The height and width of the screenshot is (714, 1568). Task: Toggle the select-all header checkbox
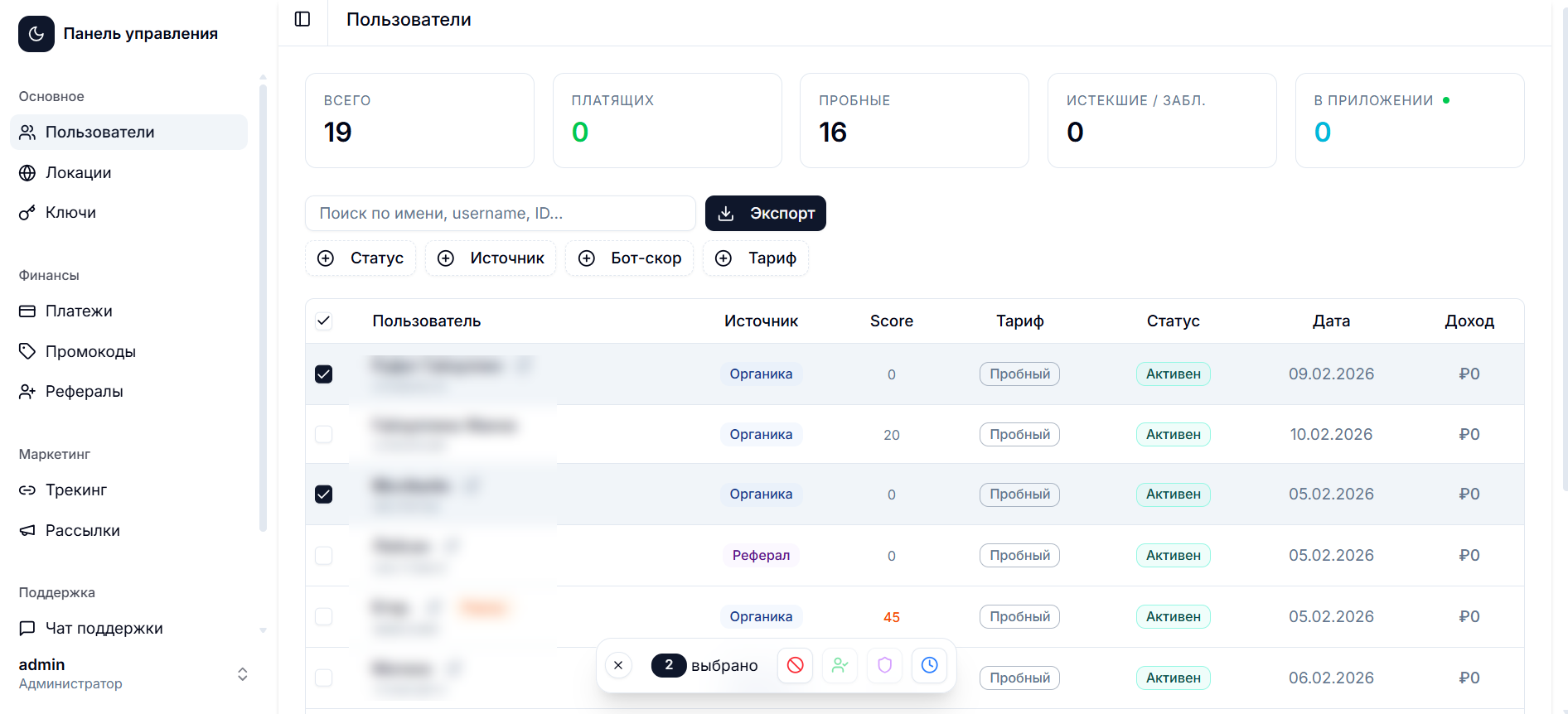point(324,321)
